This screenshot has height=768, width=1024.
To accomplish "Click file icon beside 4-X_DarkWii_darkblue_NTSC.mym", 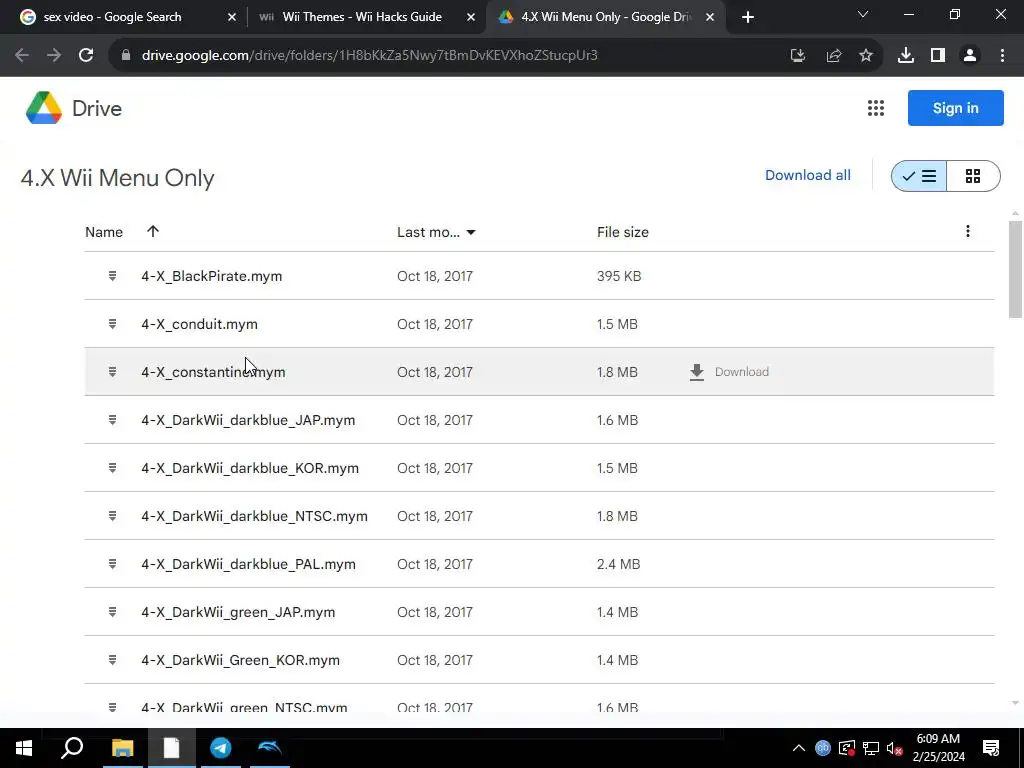I will [x=112, y=516].
